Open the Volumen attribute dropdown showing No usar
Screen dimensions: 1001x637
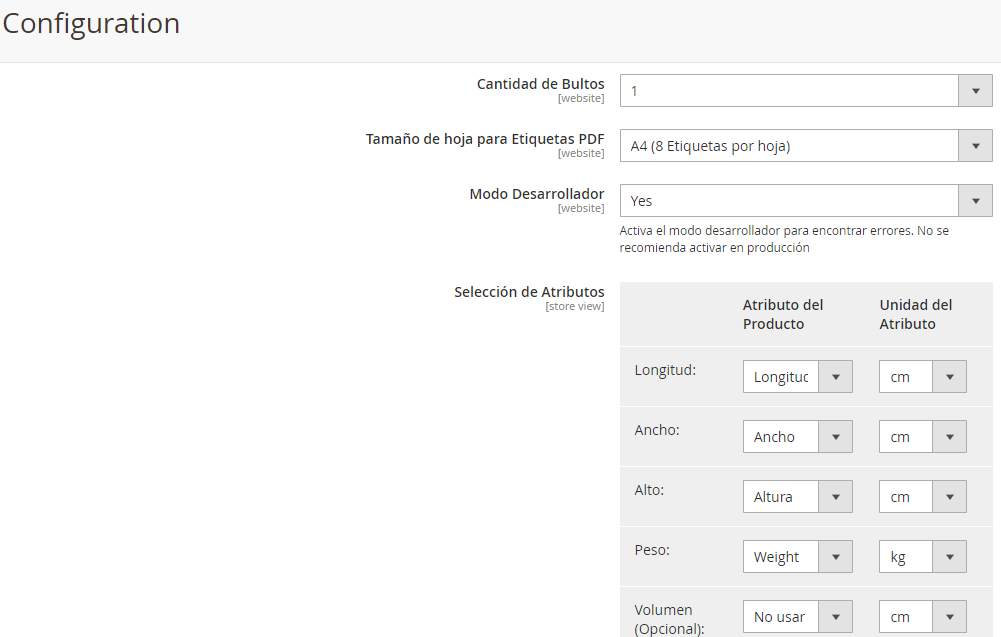797,617
